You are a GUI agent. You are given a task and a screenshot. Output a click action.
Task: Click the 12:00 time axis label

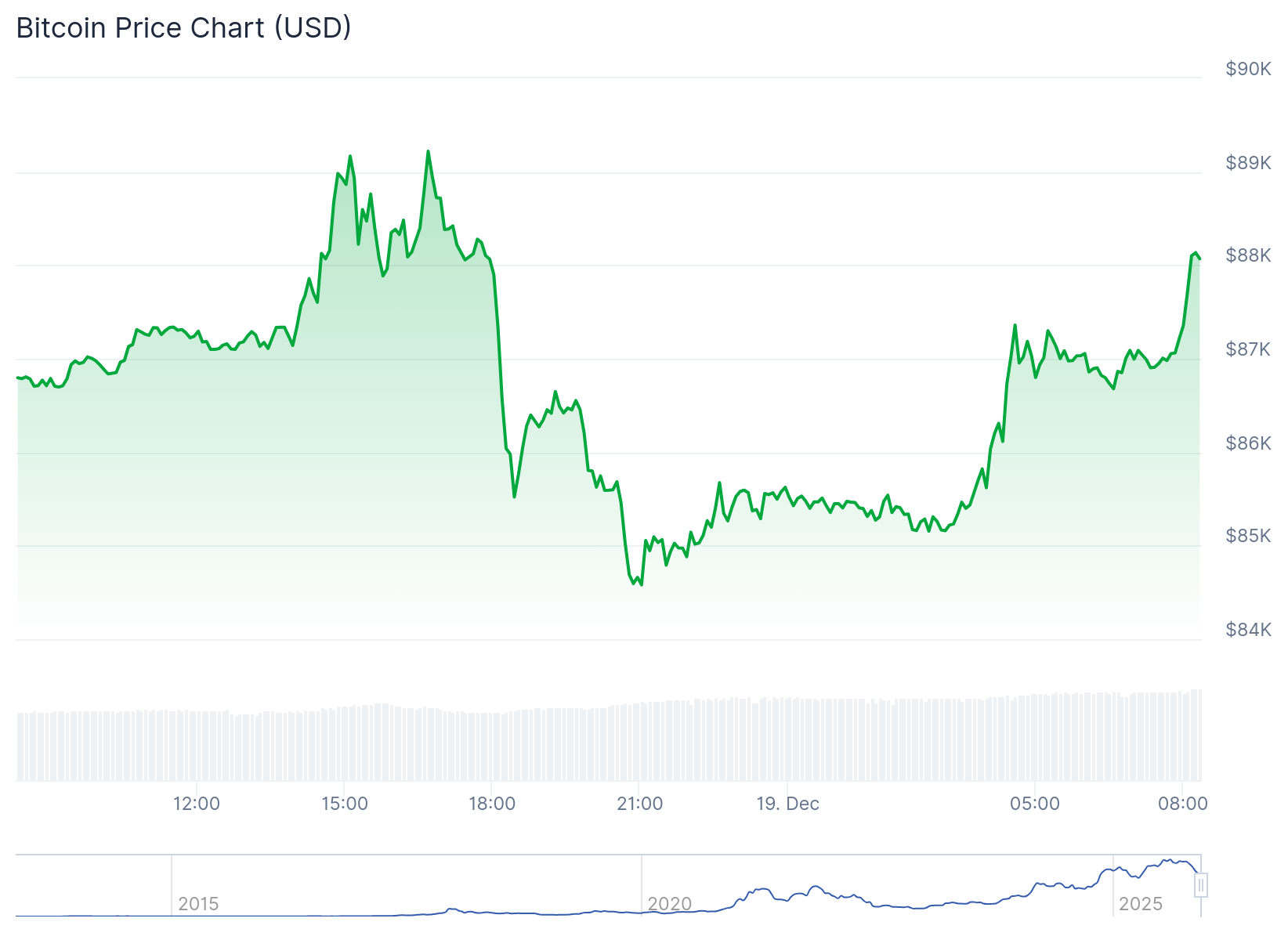coord(197,804)
